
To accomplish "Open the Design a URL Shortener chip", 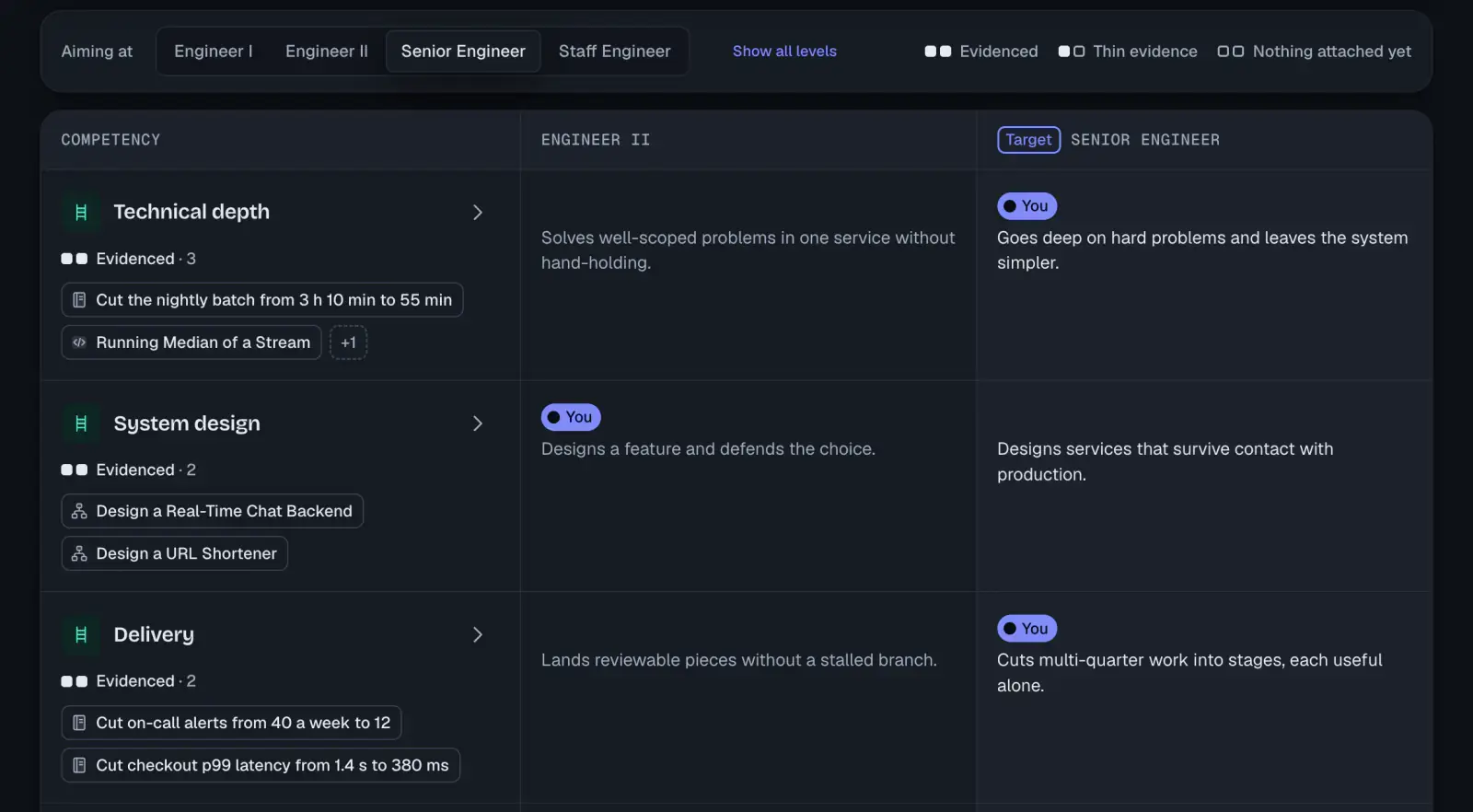I will coord(175,553).
